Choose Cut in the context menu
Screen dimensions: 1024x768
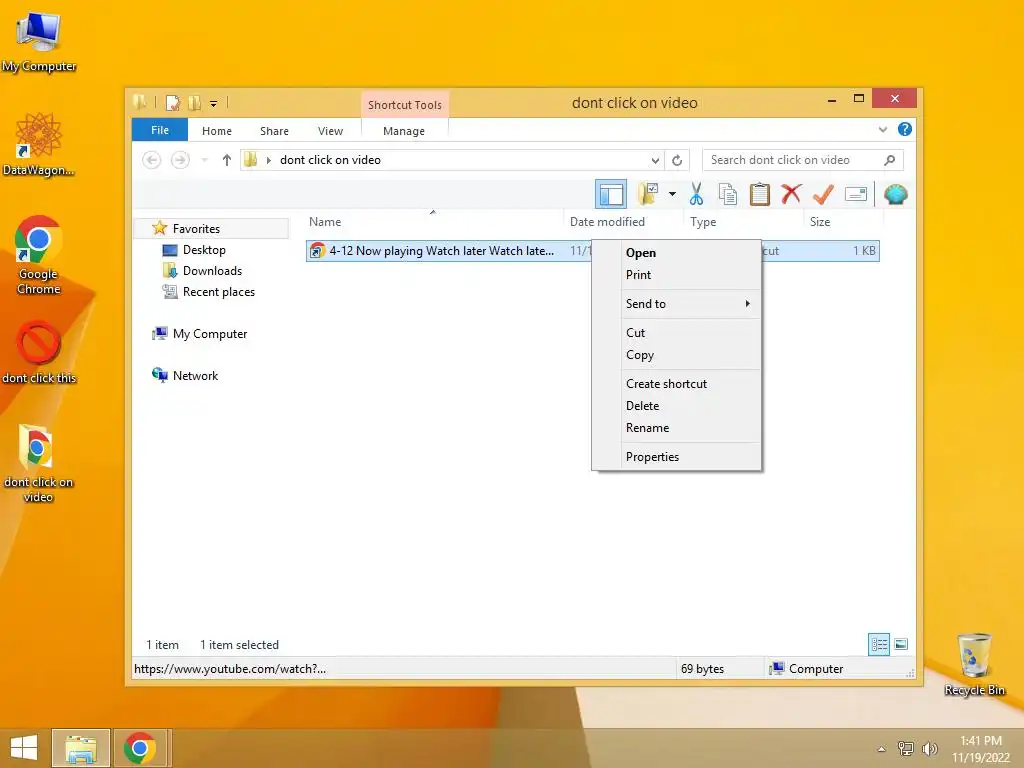(677, 332)
